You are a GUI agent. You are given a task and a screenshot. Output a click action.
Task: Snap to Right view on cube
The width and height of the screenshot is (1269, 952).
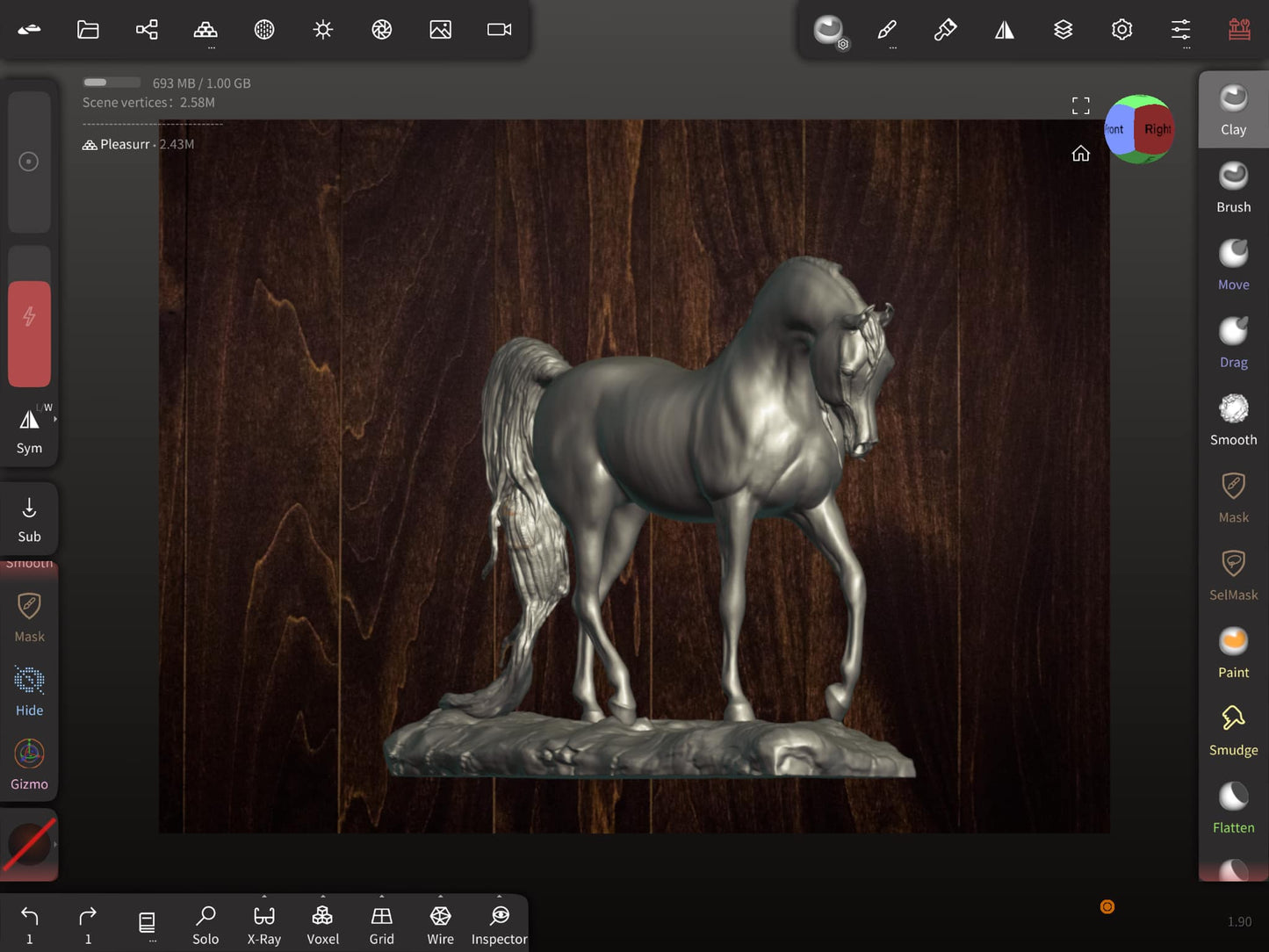tap(1156, 129)
